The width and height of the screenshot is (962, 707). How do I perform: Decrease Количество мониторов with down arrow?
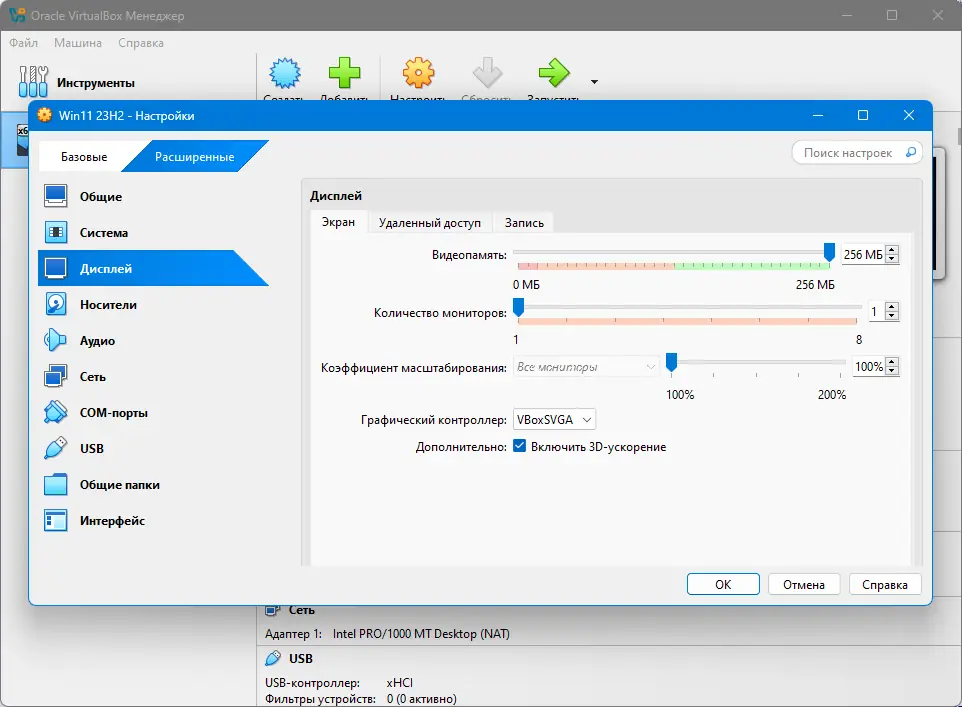[893, 316]
